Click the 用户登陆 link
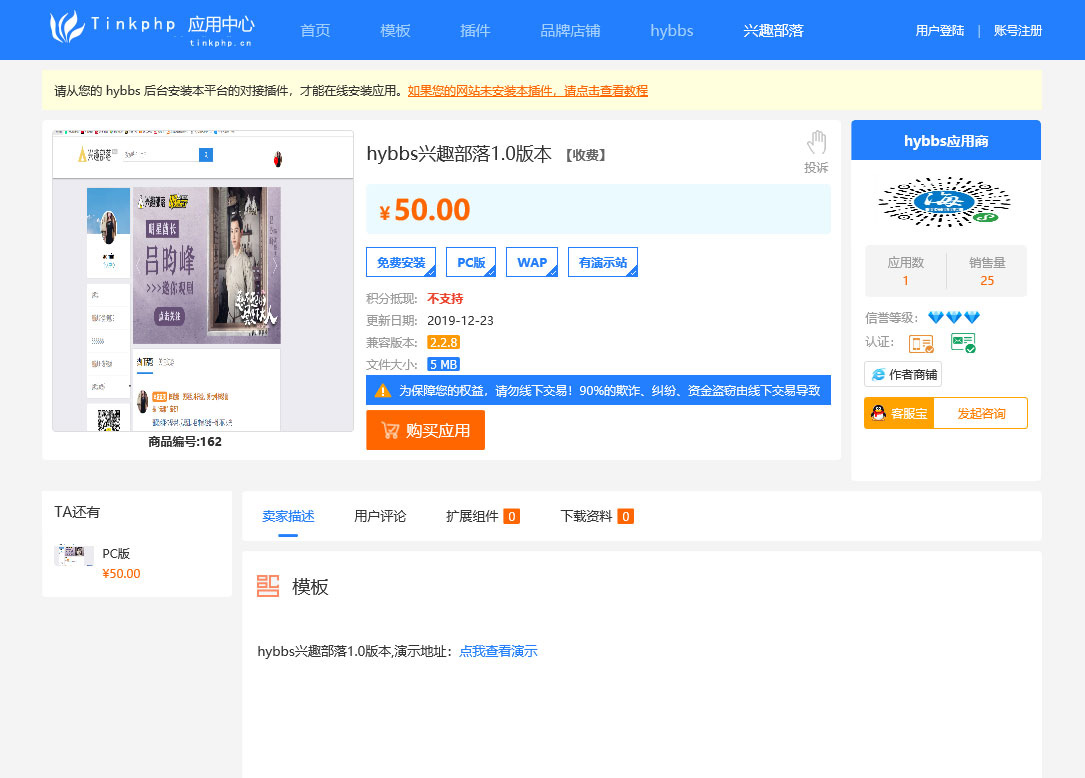Image resolution: width=1085 pixels, height=778 pixels. [x=940, y=30]
